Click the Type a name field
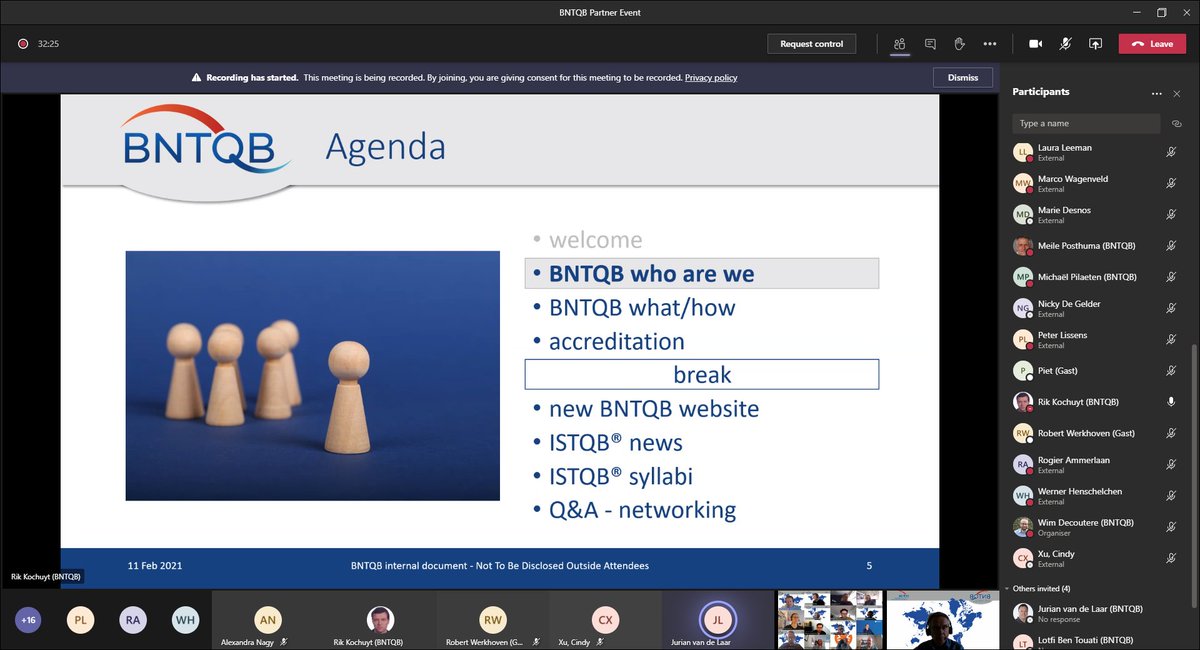 click(1085, 123)
